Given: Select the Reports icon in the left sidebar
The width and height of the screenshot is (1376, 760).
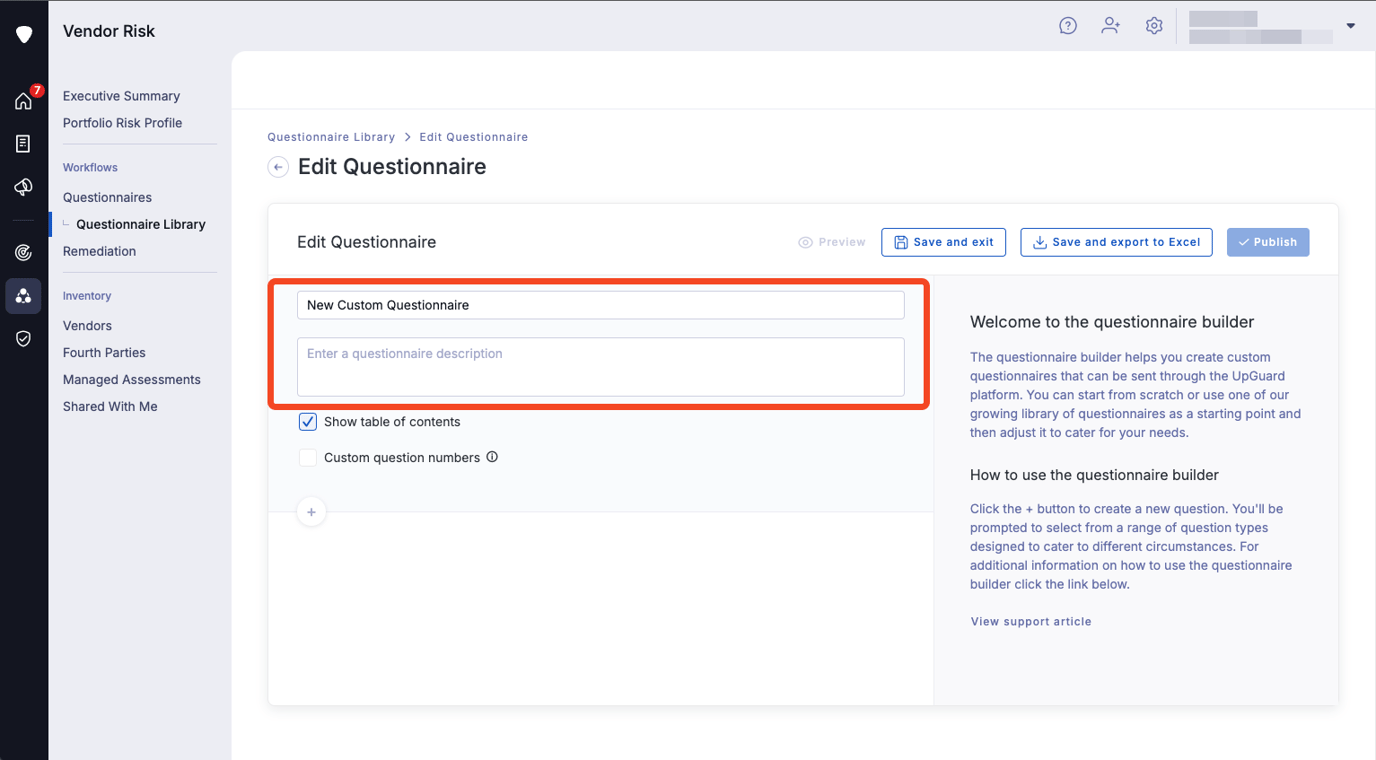Looking at the screenshot, I should 23,143.
